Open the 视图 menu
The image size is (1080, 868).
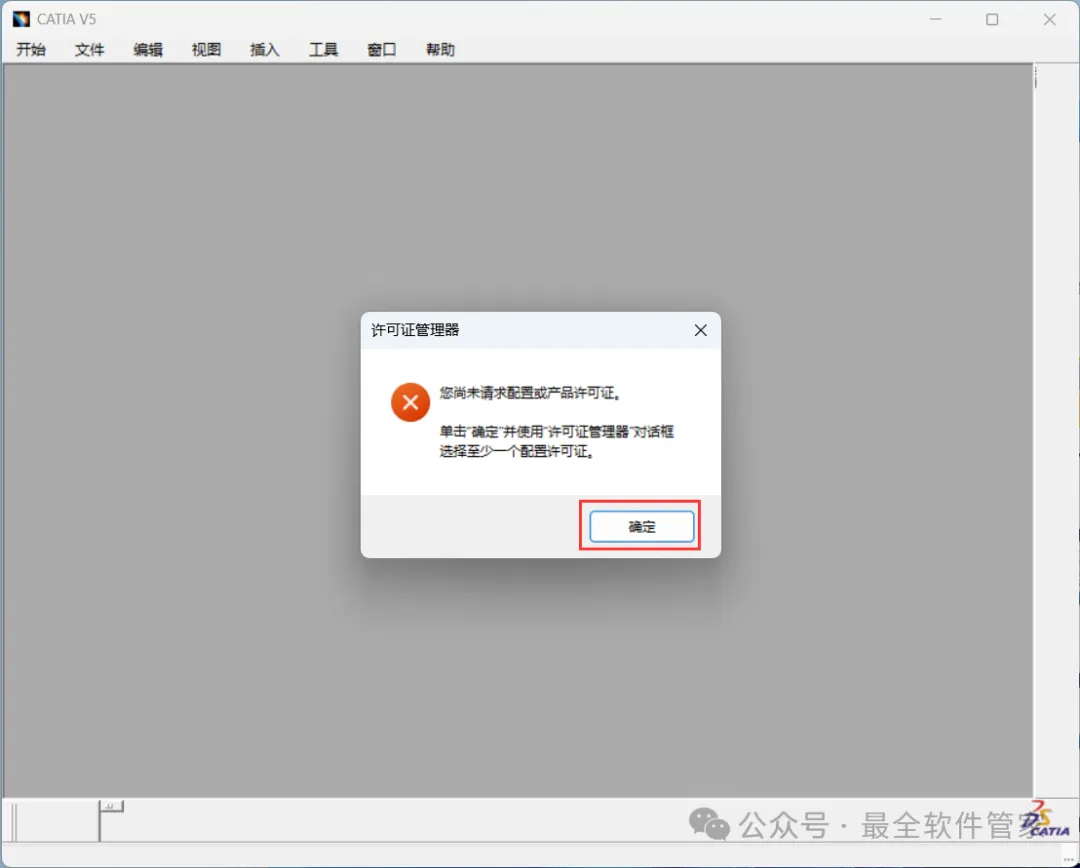click(207, 50)
